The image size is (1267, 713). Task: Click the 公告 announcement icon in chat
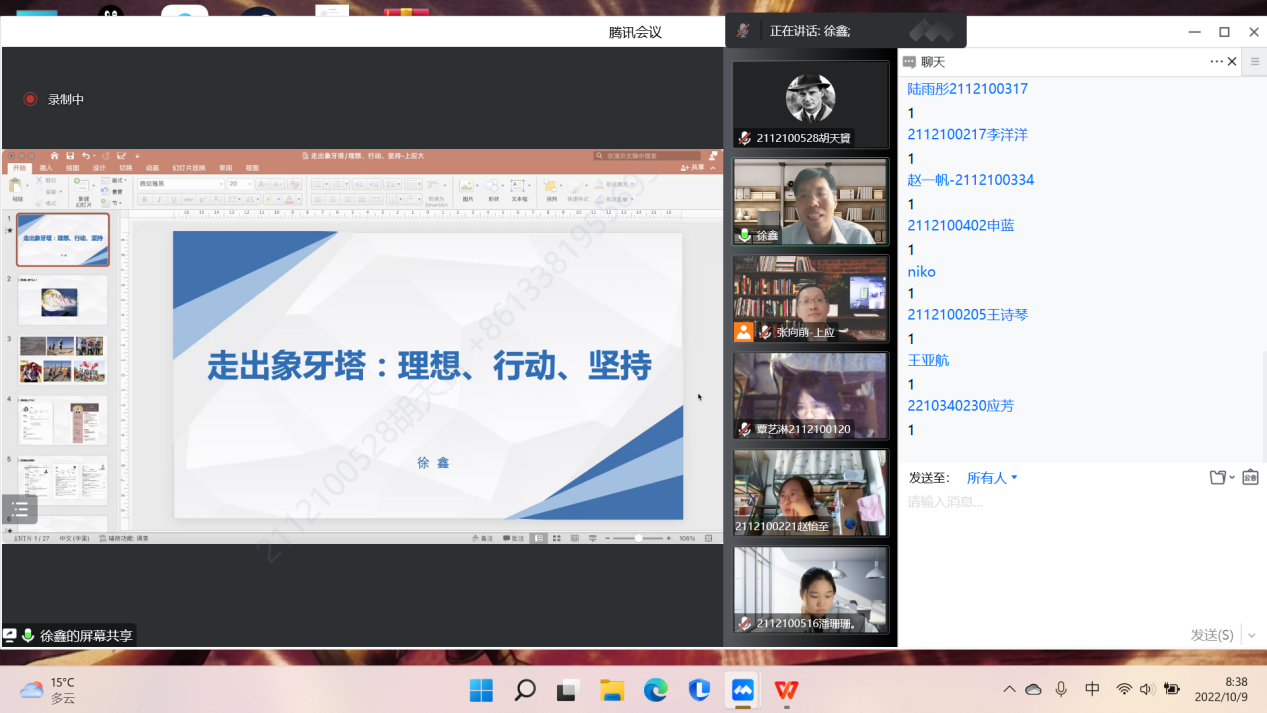(1250, 478)
